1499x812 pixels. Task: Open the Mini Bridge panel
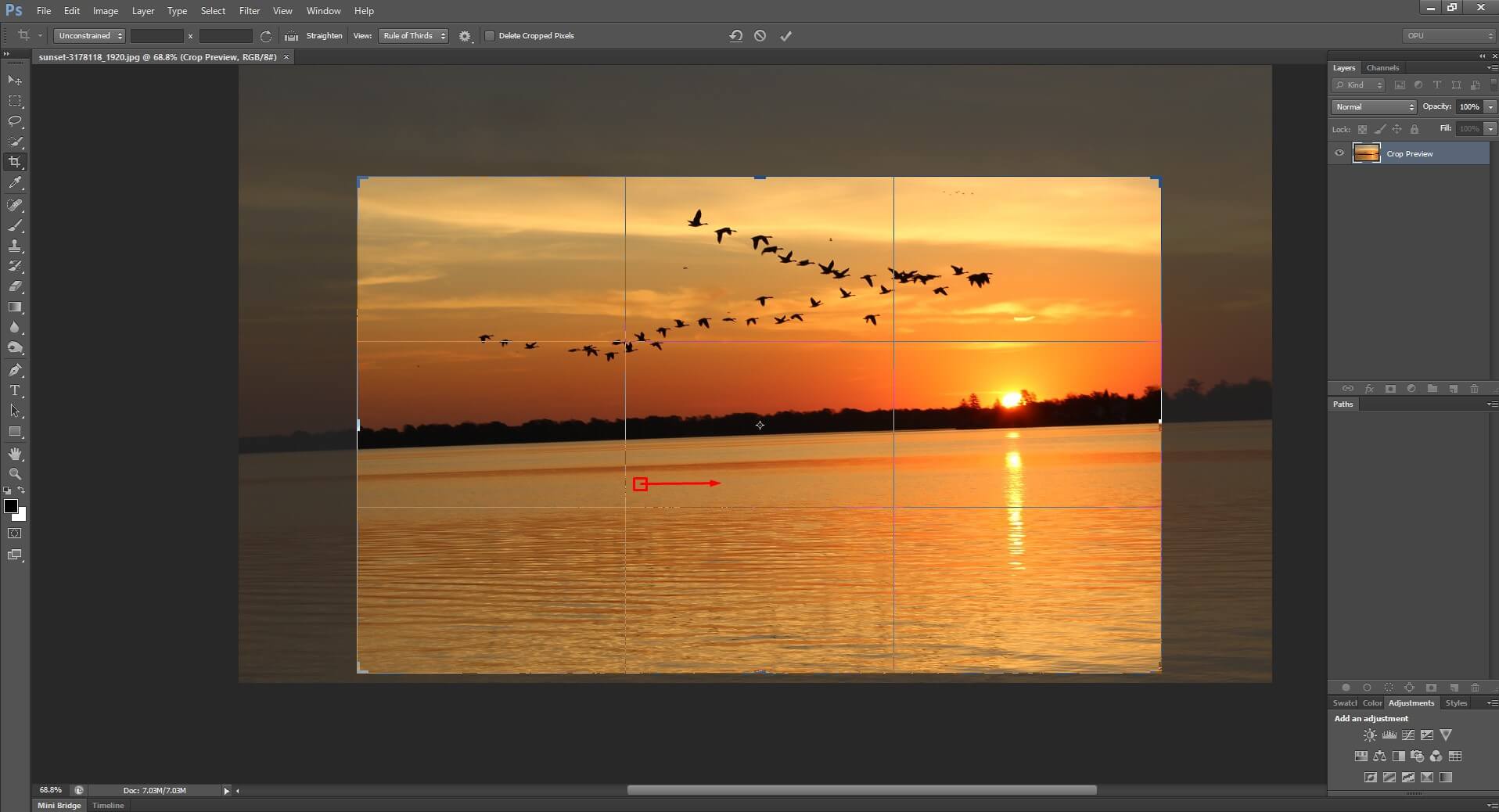click(x=59, y=805)
